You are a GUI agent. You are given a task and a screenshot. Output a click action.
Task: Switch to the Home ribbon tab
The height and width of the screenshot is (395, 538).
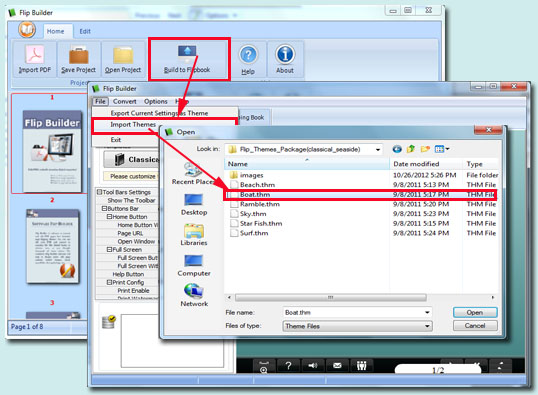[55, 31]
